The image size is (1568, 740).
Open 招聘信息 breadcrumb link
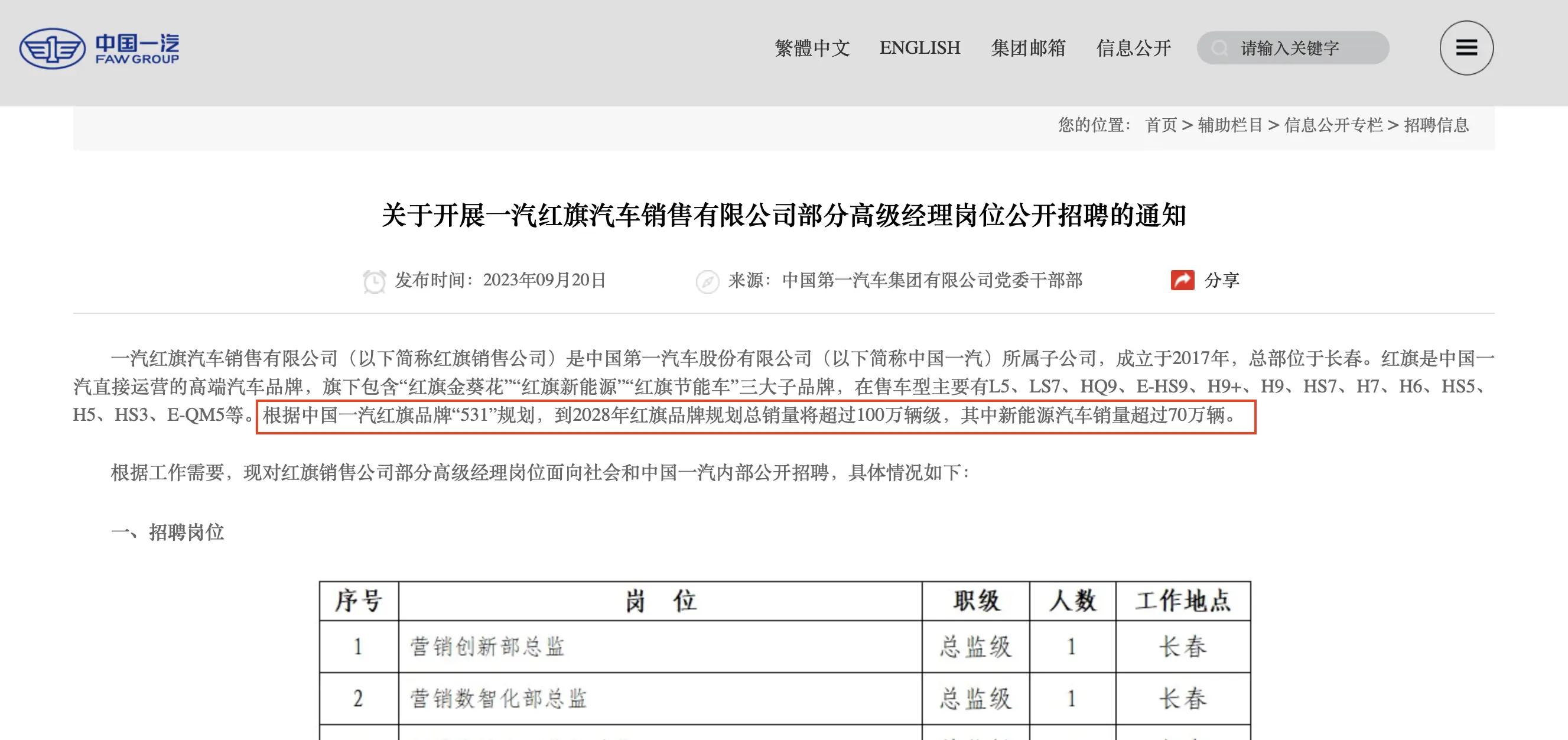[x=1436, y=125]
